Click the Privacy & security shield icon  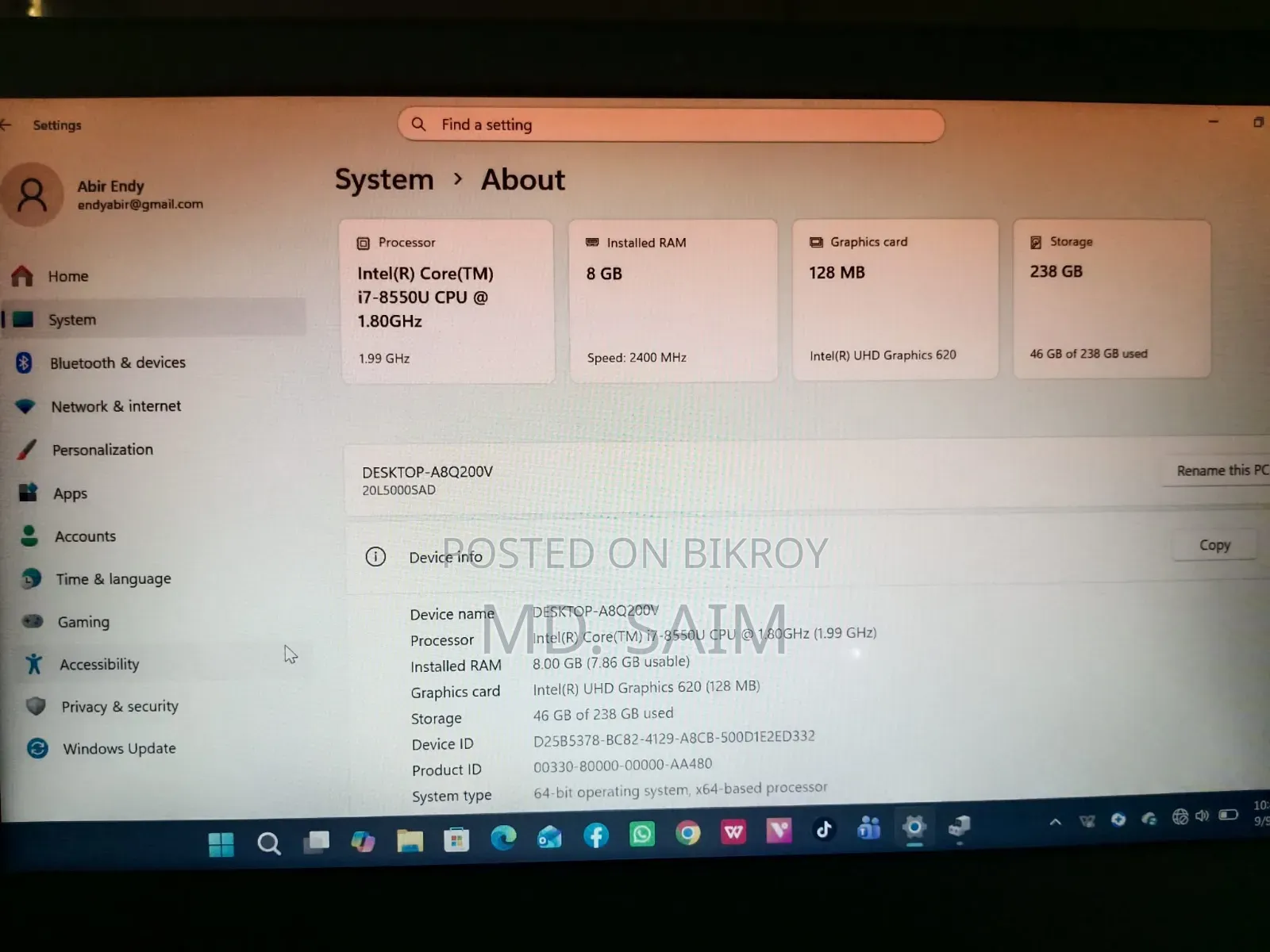coord(36,705)
